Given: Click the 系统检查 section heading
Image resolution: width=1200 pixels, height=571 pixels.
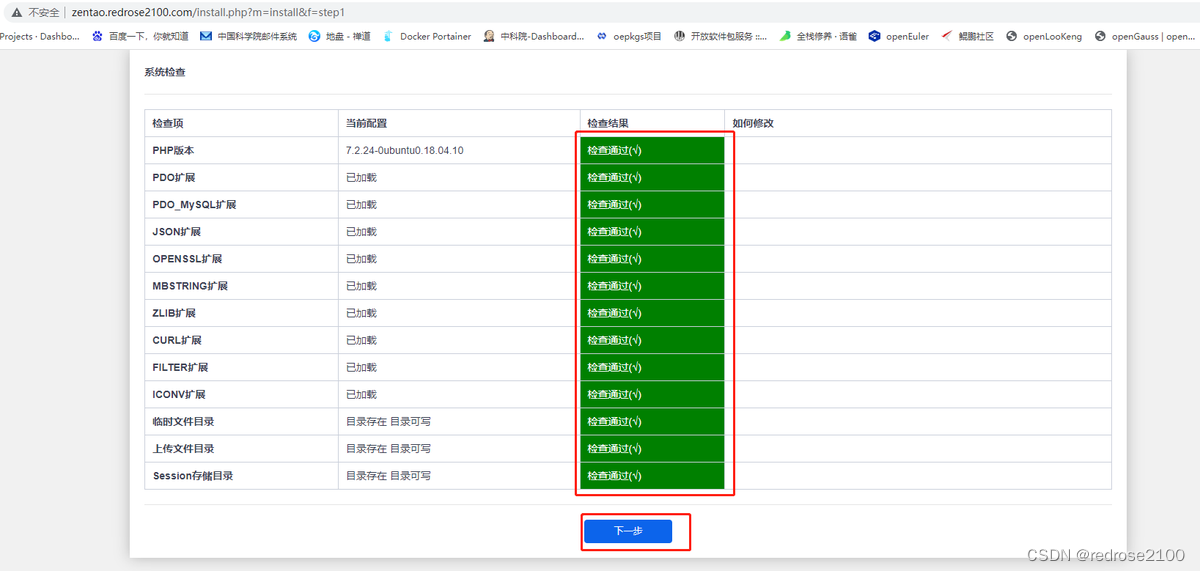Looking at the screenshot, I should [x=165, y=72].
